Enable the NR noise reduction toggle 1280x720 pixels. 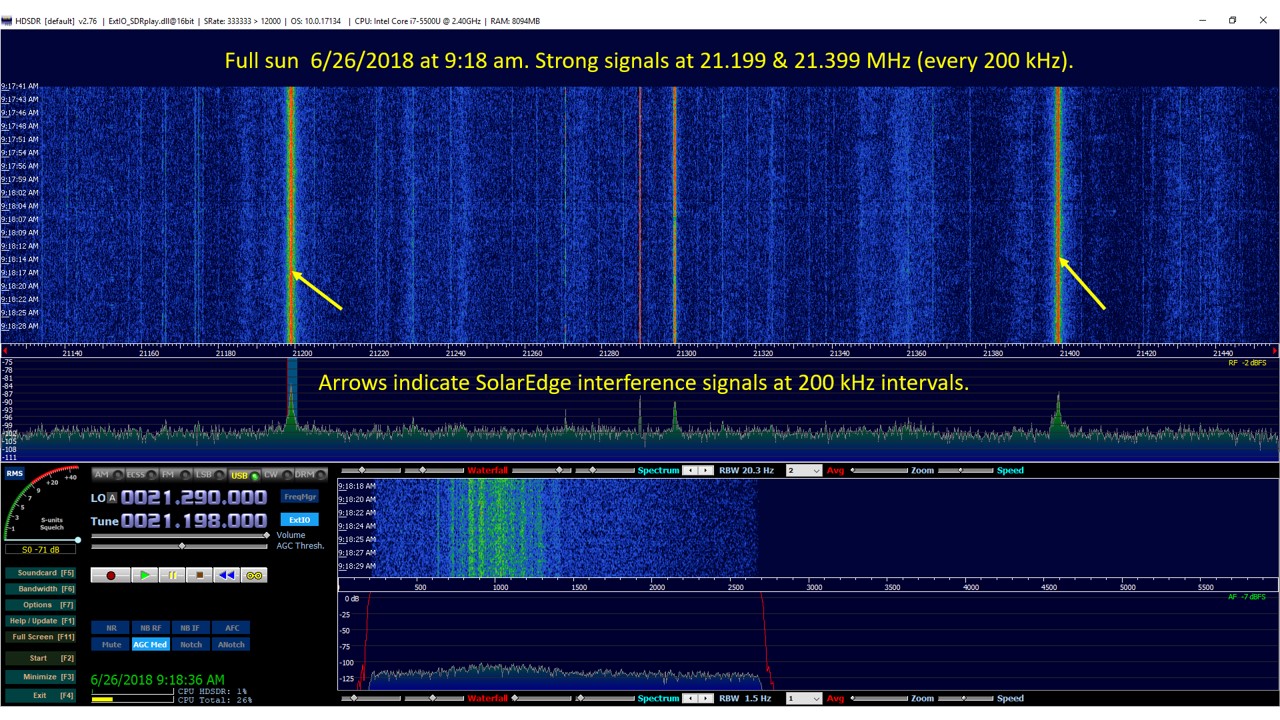click(x=110, y=627)
